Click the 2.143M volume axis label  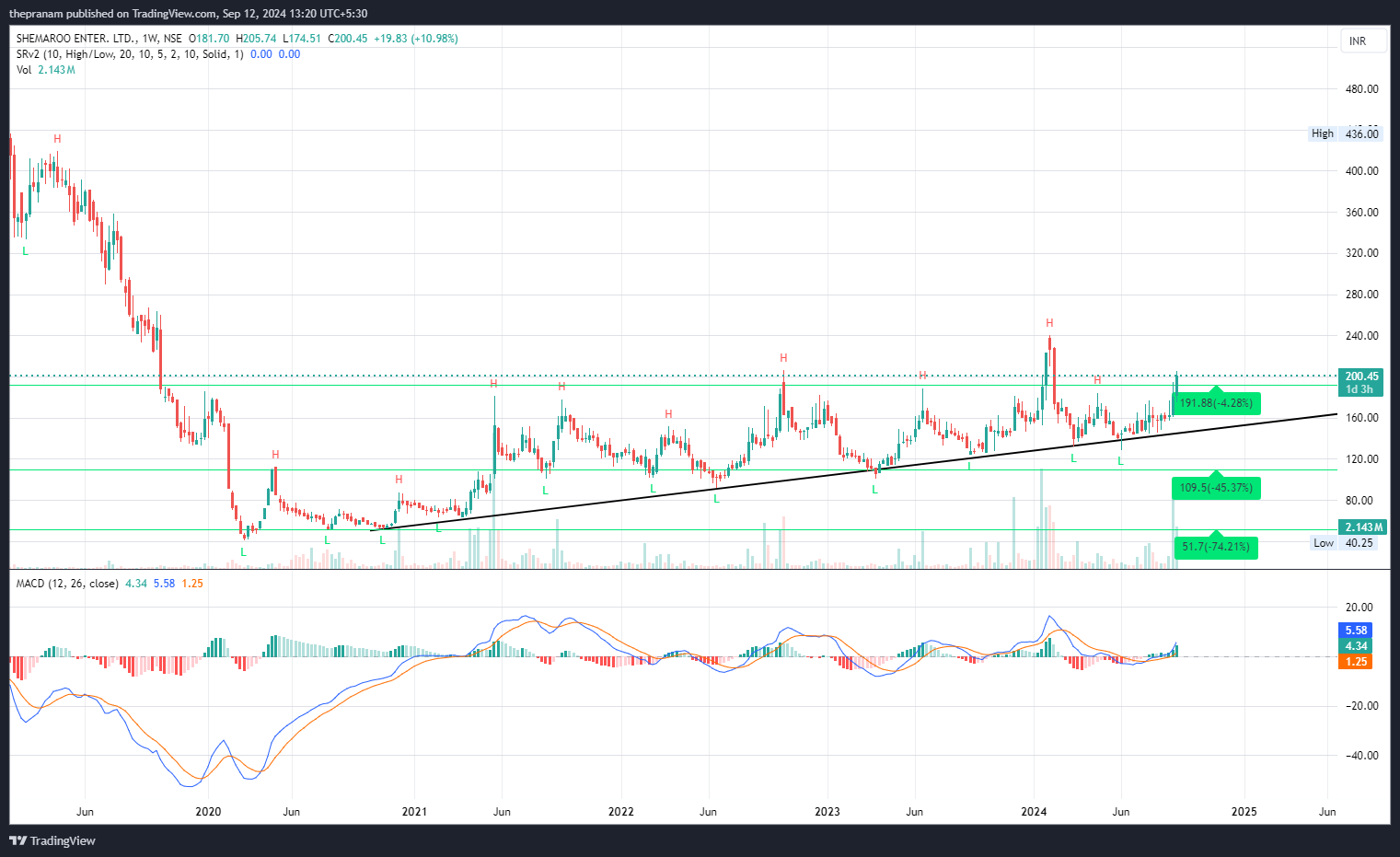1361,527
